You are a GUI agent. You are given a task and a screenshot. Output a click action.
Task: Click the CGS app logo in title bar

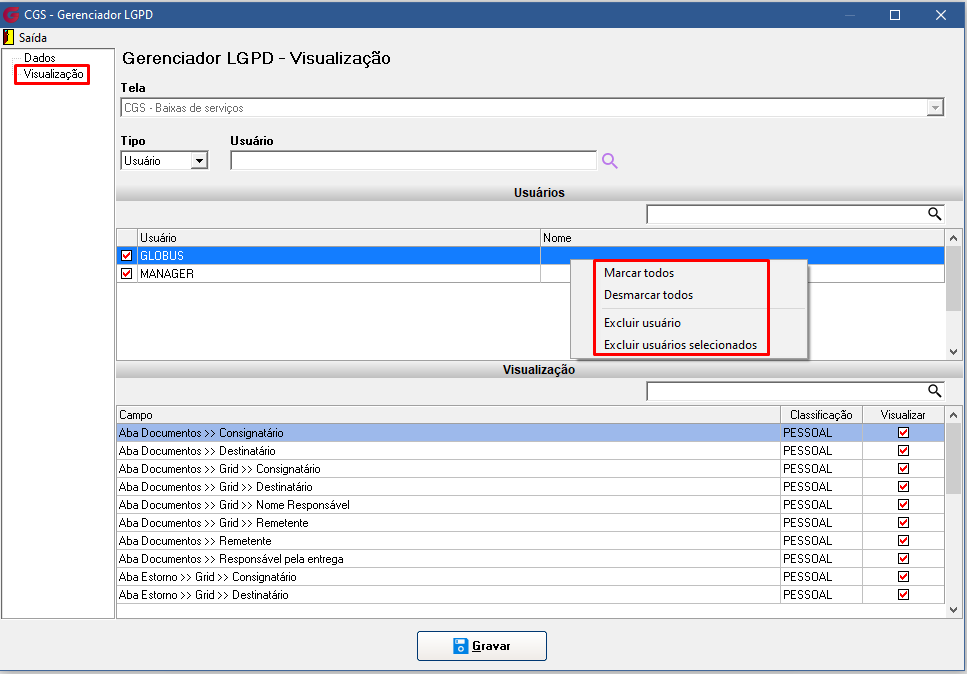click(11, 14)
